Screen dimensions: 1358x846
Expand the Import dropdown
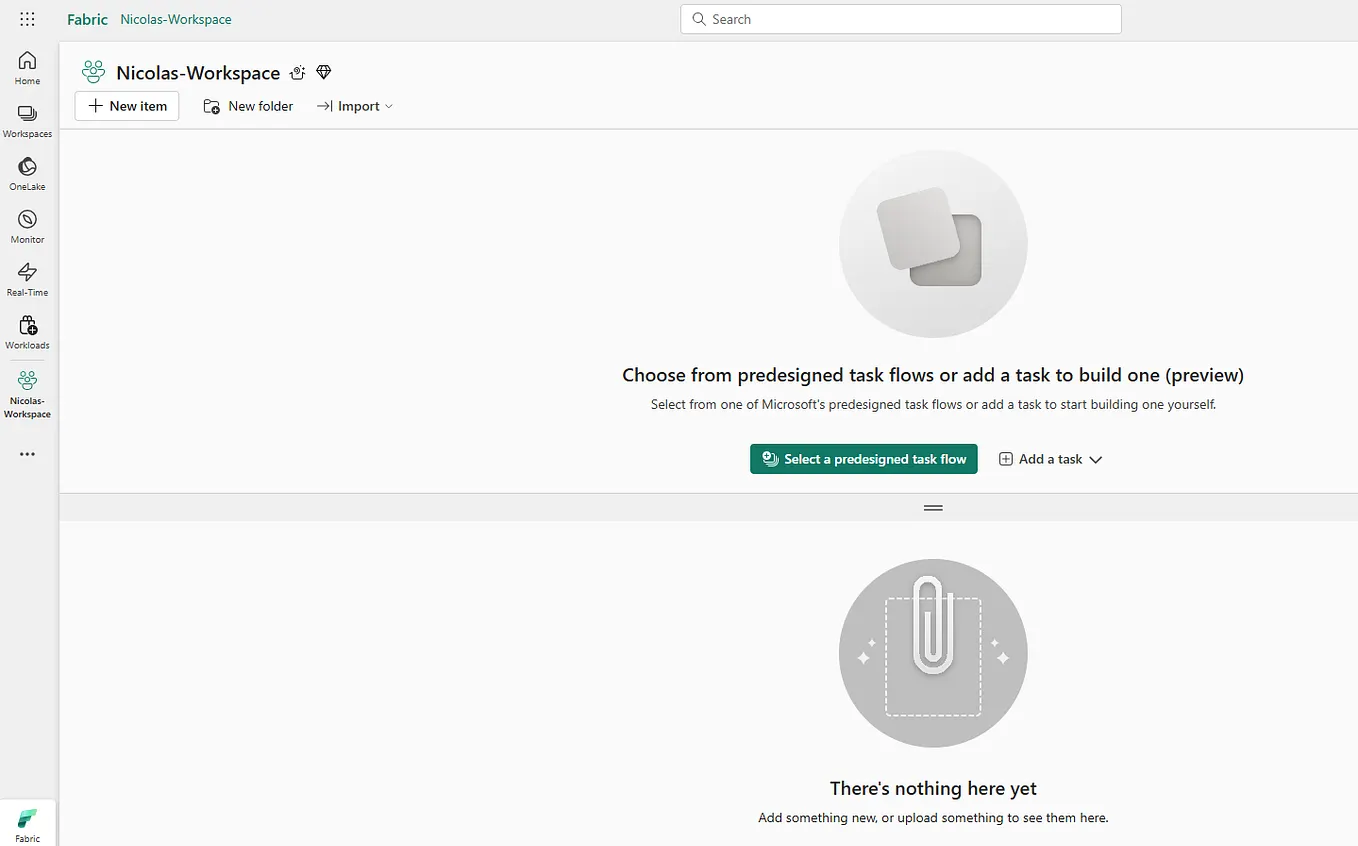coord(355,106)
